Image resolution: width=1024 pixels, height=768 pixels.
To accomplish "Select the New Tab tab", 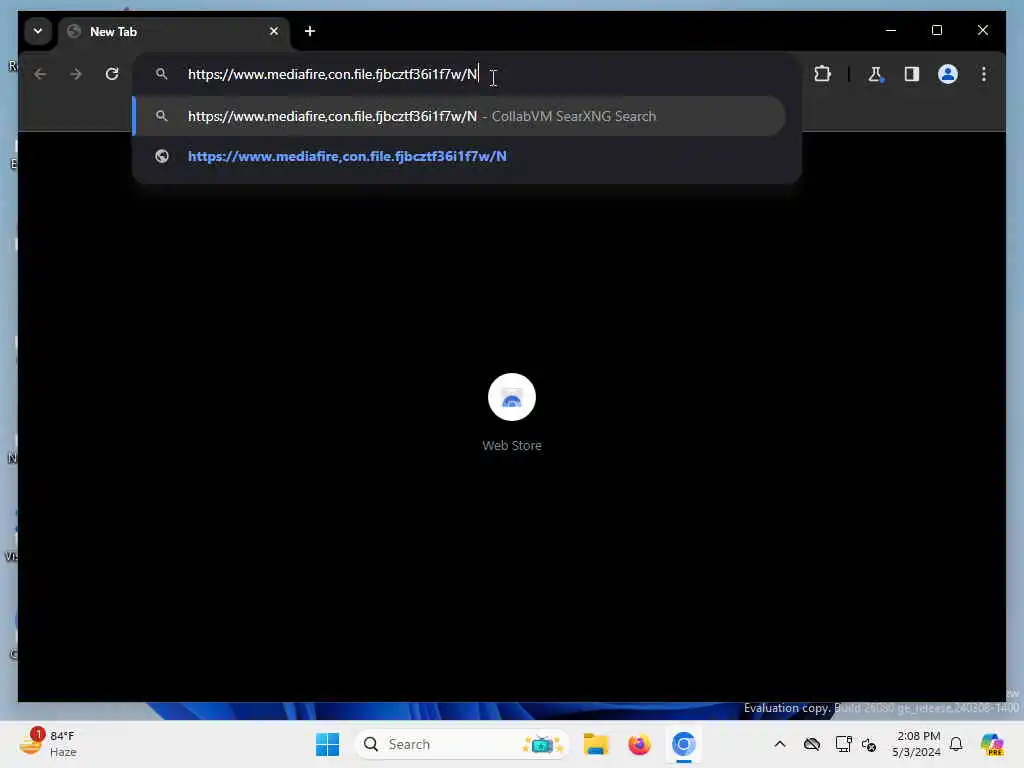I will [174, 31].
